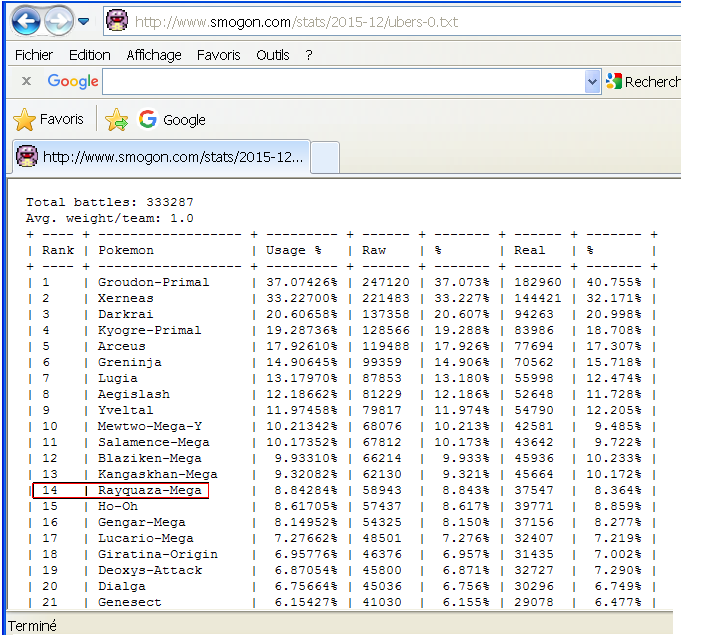This screenshot has width=705, height=641.
Task: Open the Outils menu
Action: (x=273, y=55)
